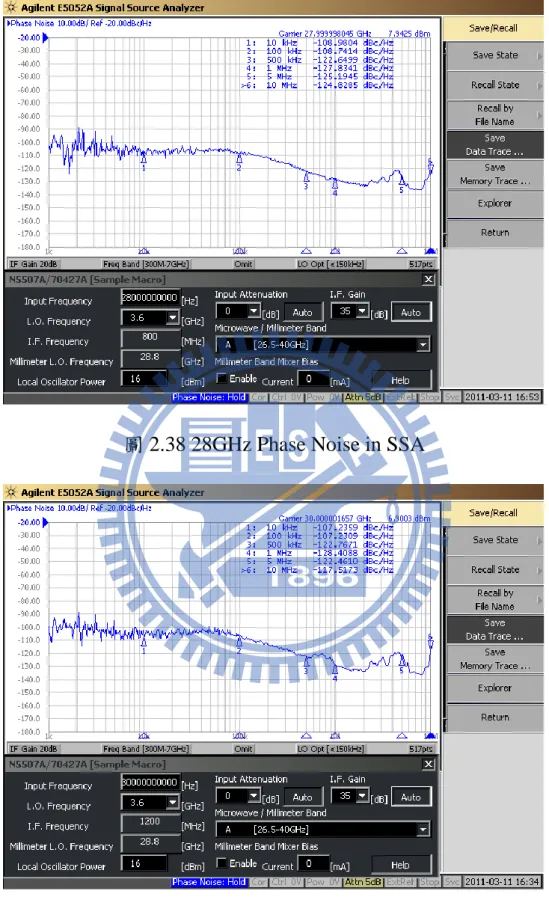
Task: Click Save State softkey in top 28GHz window
Action: [x=495, y=55]
